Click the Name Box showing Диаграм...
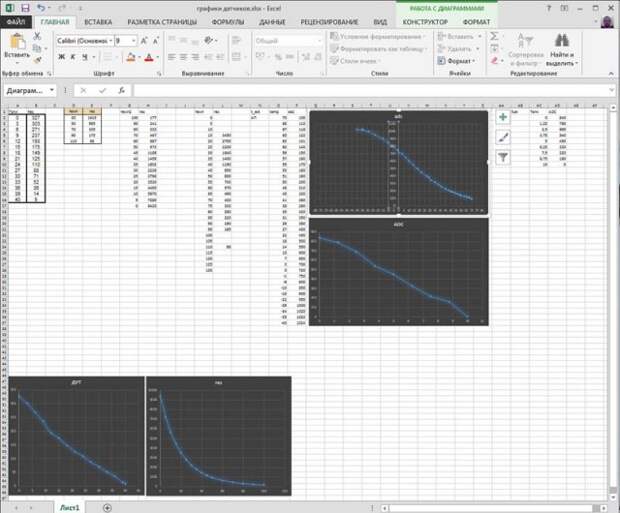Screen dimensions: 620x513 click(25, 90)
